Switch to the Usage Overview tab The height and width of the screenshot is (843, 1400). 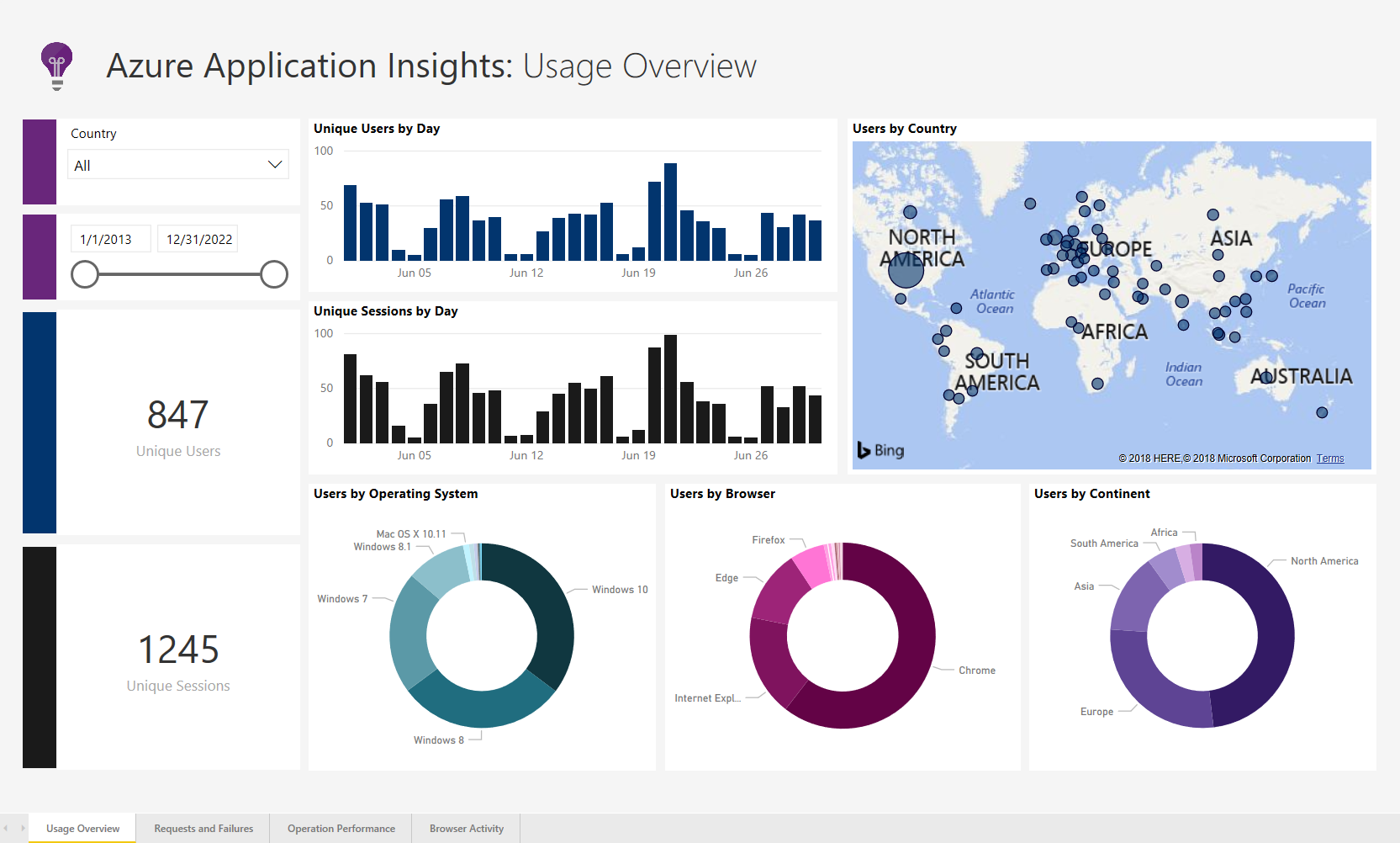coord(82,829)
